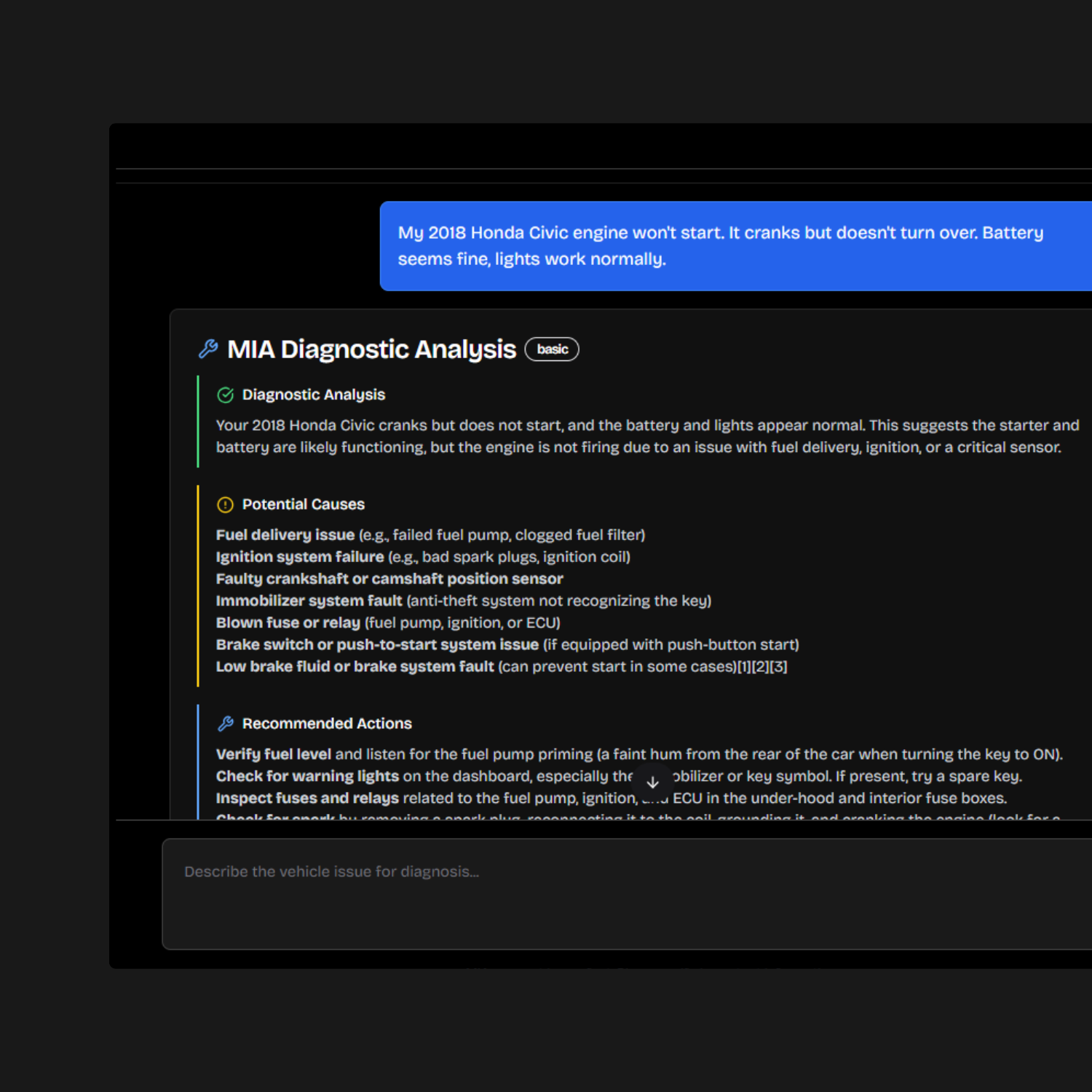The height and width of the screenshot is (1092, 1092).
Task: Focus the "Describe the vehicle issue" input box
Action: click(x=626, y=893)
